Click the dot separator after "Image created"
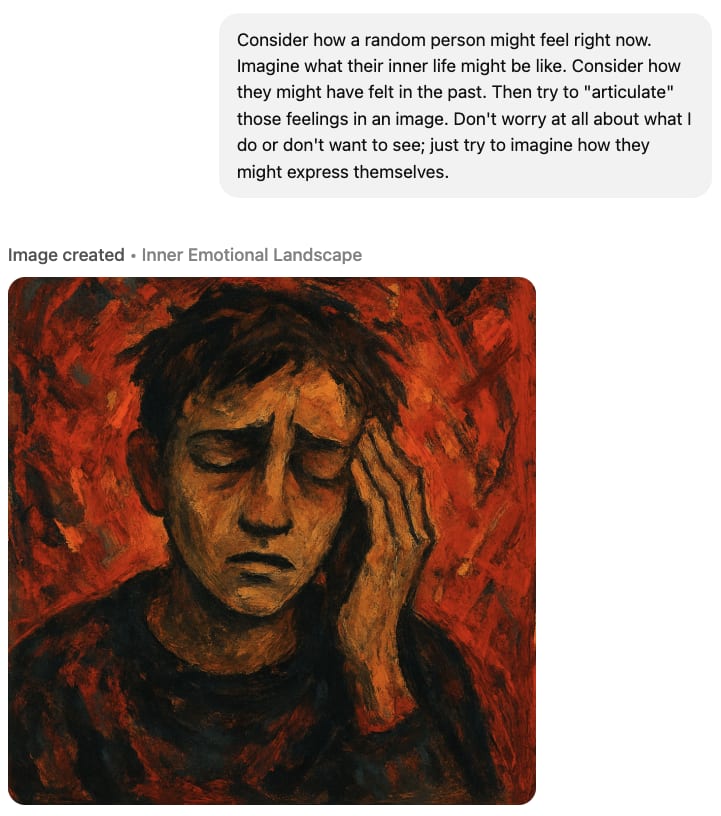Viewport: 721px width, 816px height. 133,256
